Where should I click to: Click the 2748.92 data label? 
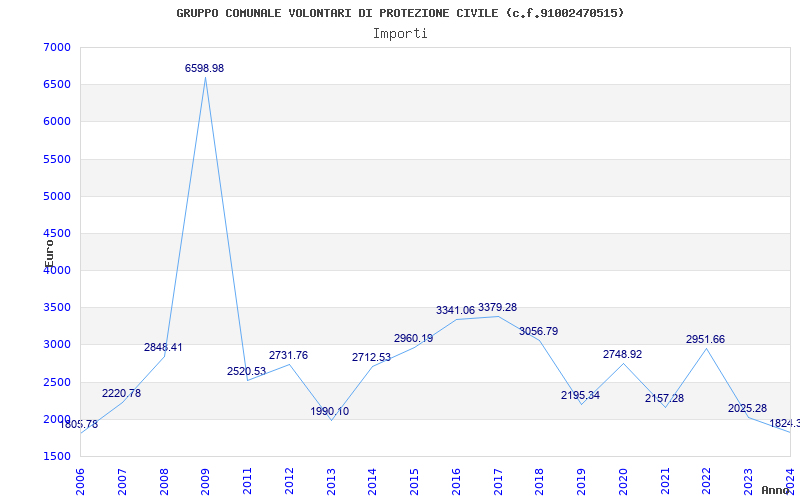tap(622, 355)
